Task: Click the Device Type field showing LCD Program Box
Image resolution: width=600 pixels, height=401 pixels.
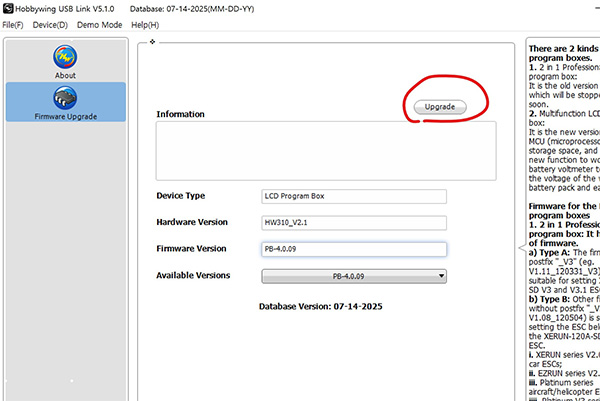Action: 353,196
